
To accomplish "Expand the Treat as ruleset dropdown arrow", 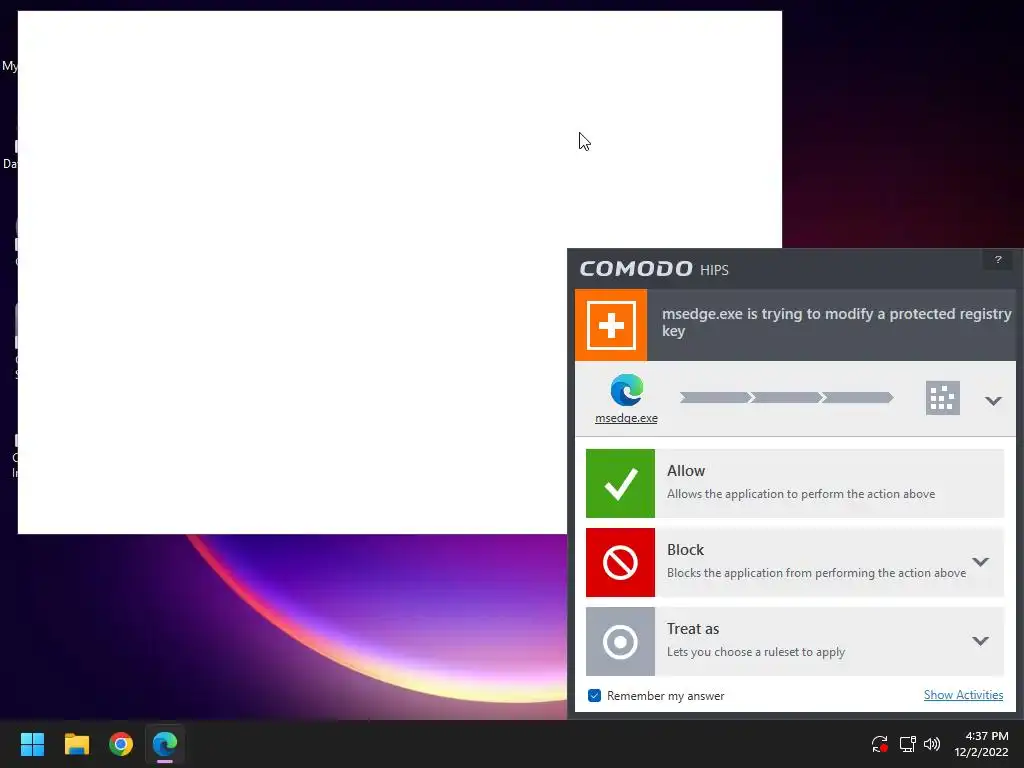I will (980, 641).
